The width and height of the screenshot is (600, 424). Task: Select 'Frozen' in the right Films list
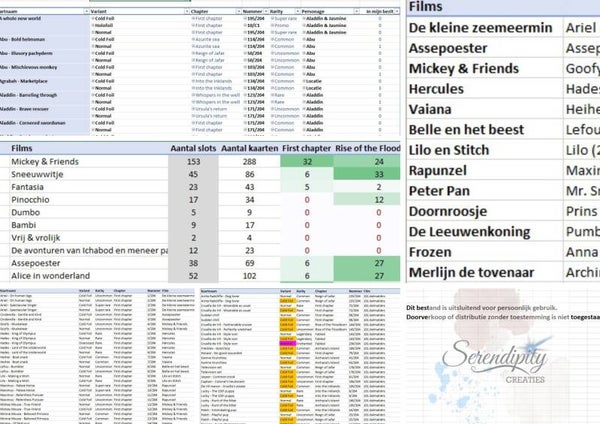coord(430,252)
